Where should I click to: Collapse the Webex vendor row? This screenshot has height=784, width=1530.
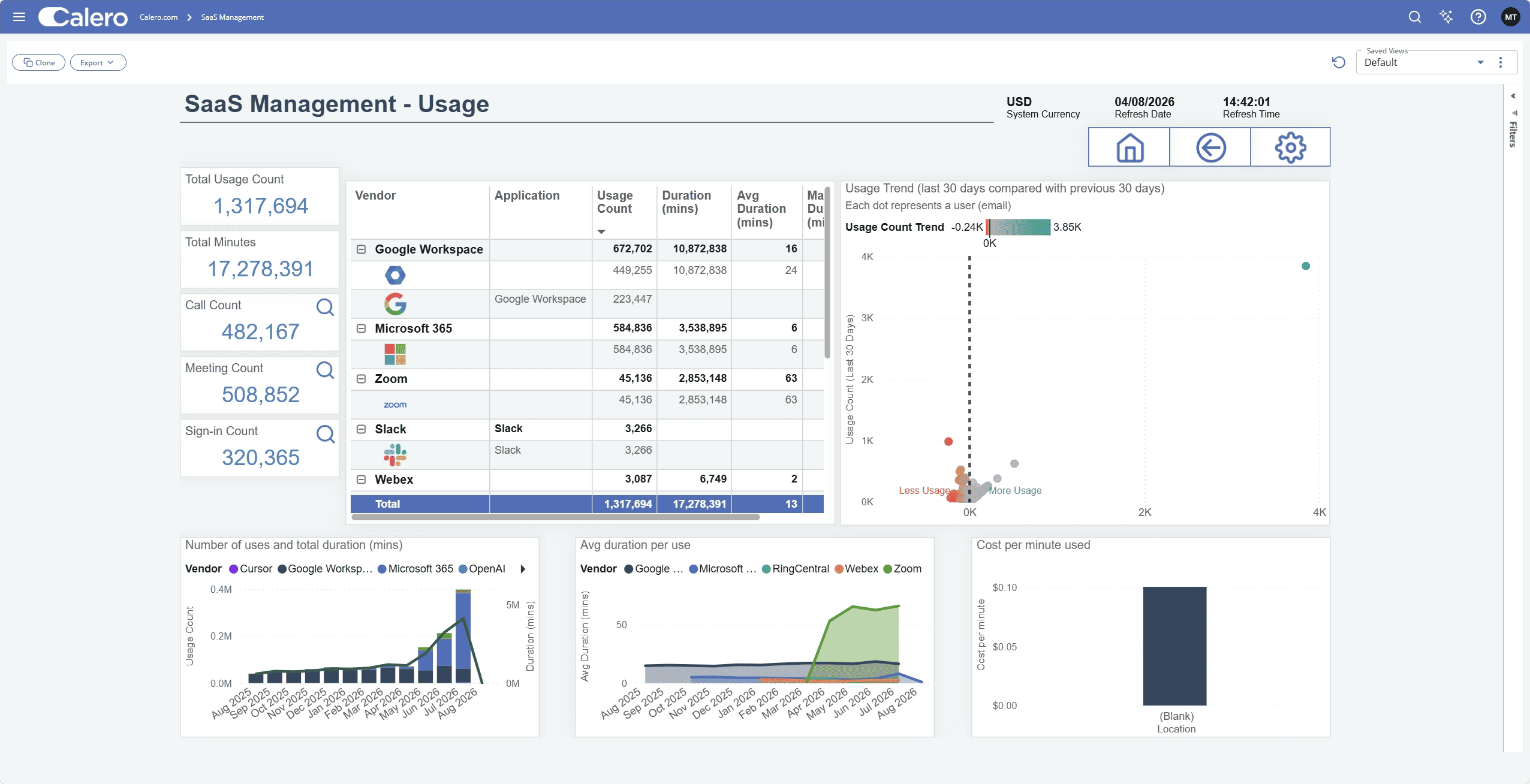362,480
